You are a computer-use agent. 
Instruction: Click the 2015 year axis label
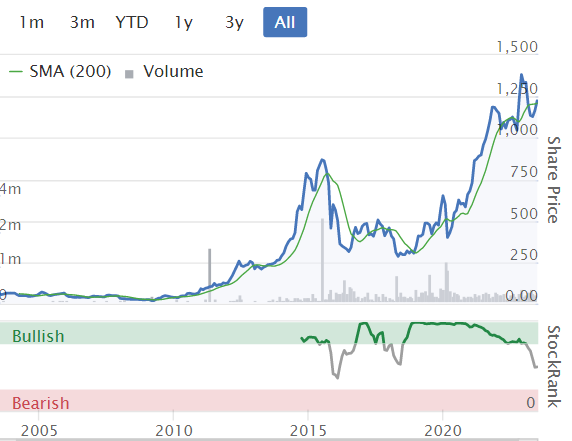[x=308, y=431]
